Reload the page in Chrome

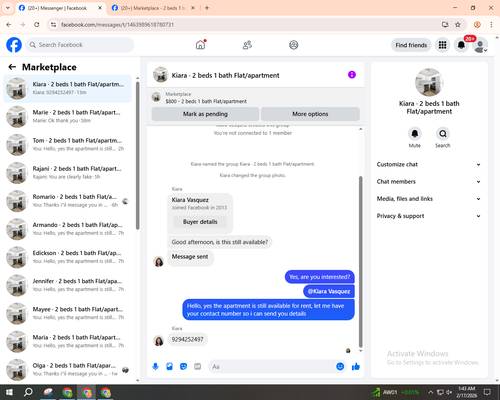coord(37,25)
